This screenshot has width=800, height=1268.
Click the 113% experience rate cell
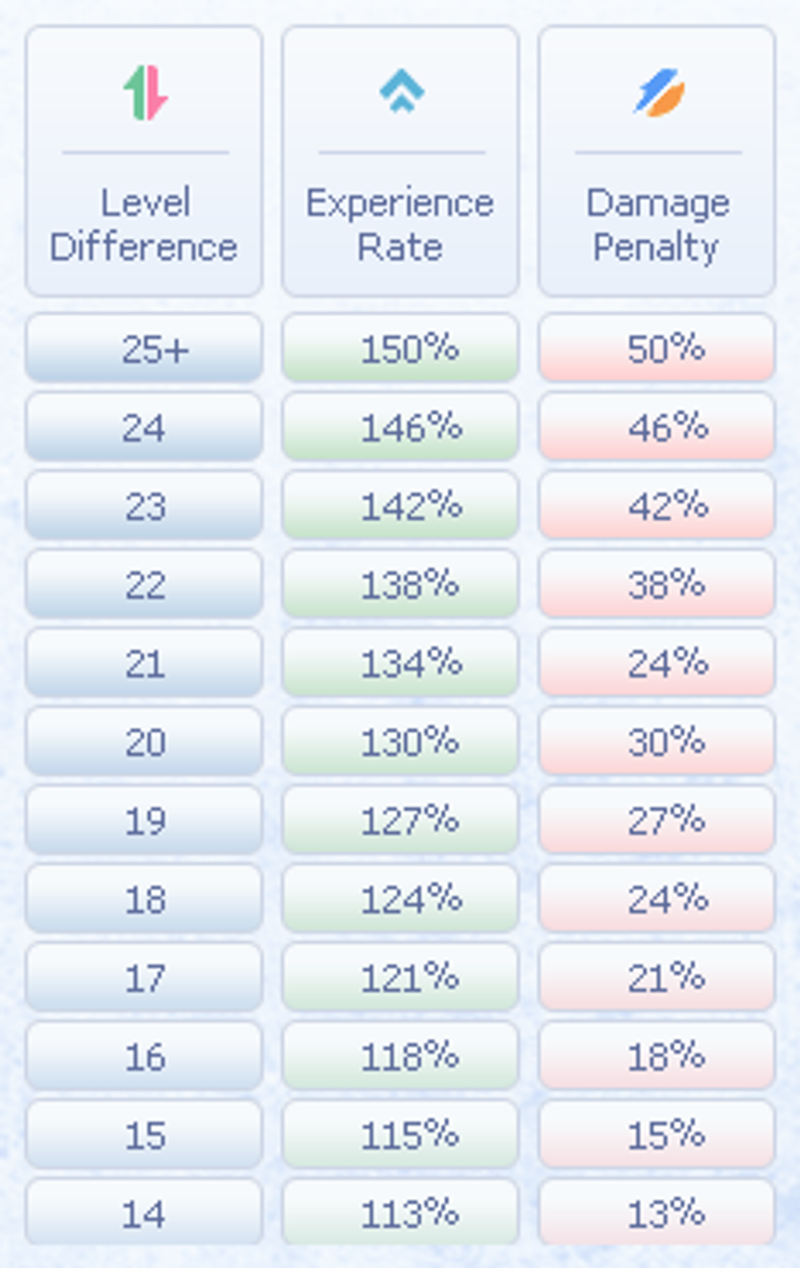coord(400,1212)
